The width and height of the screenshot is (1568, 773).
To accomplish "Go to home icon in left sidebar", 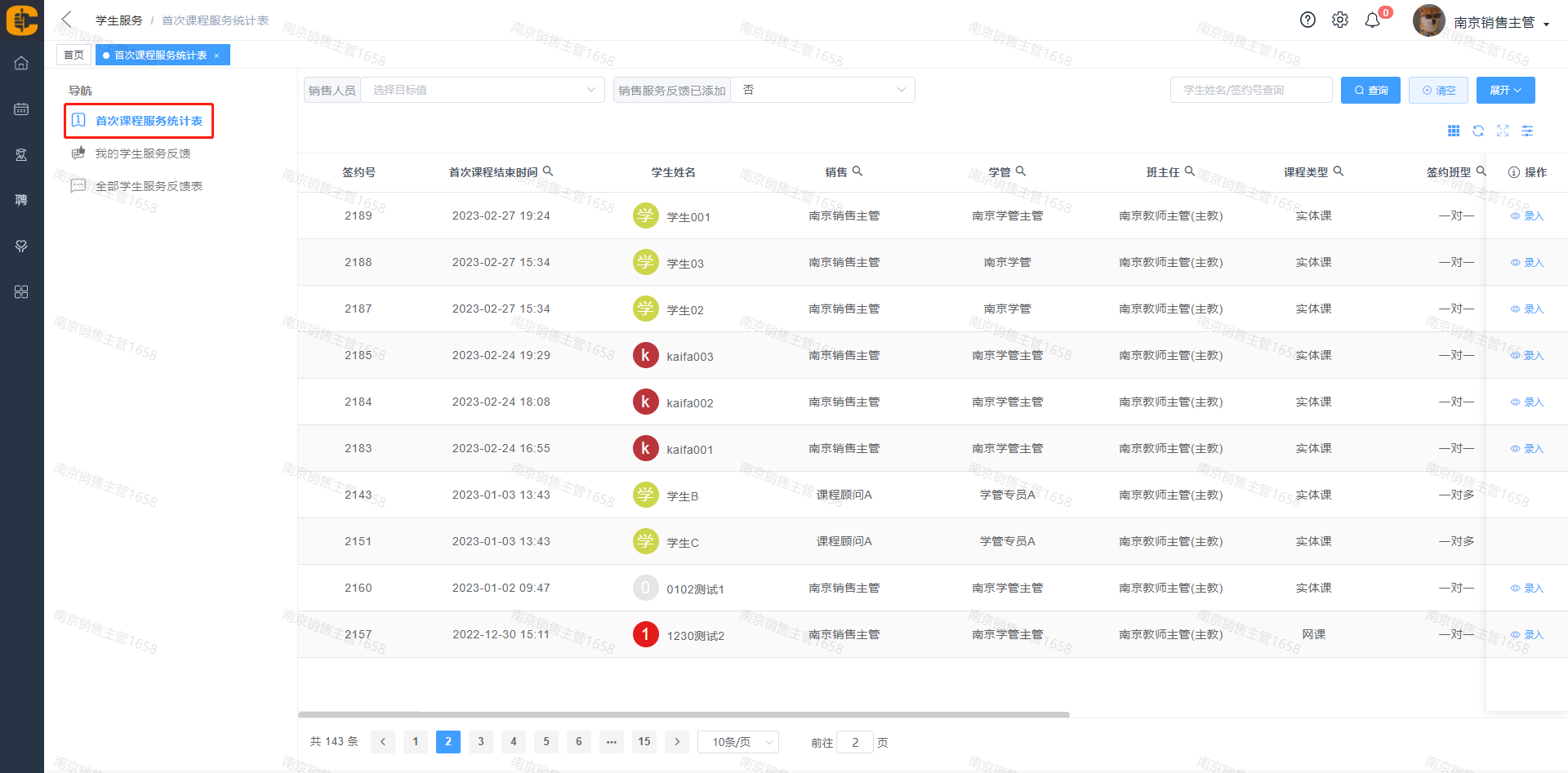I will [21, 63].
